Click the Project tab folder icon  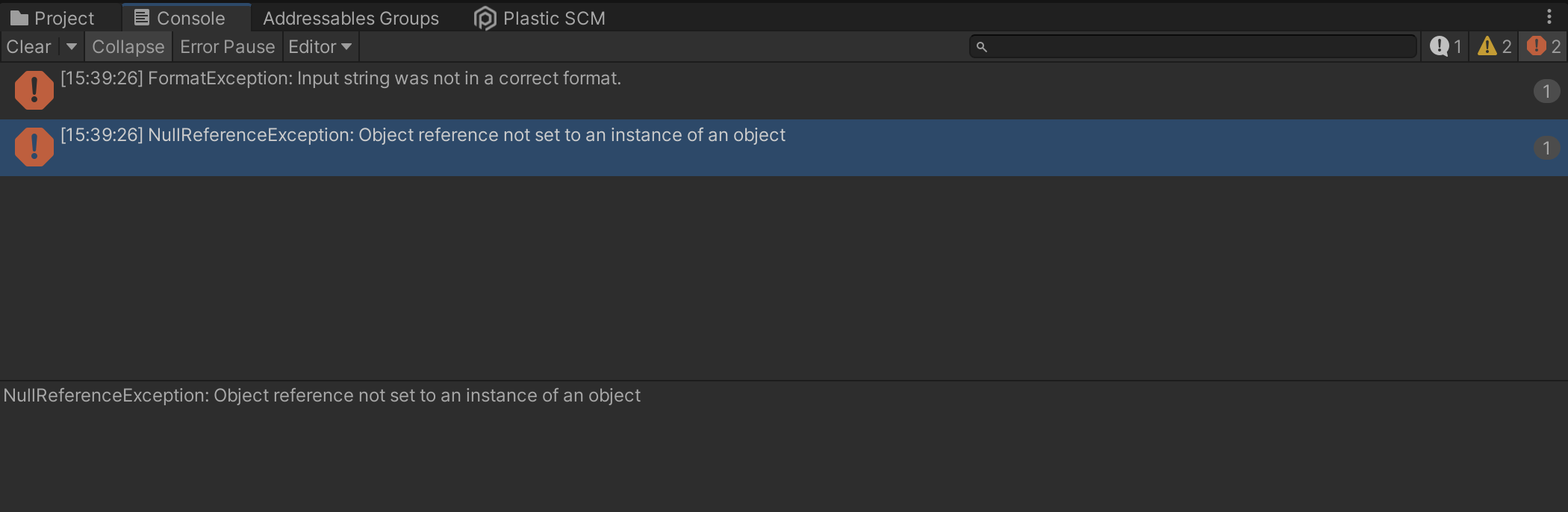click(19, 18)
